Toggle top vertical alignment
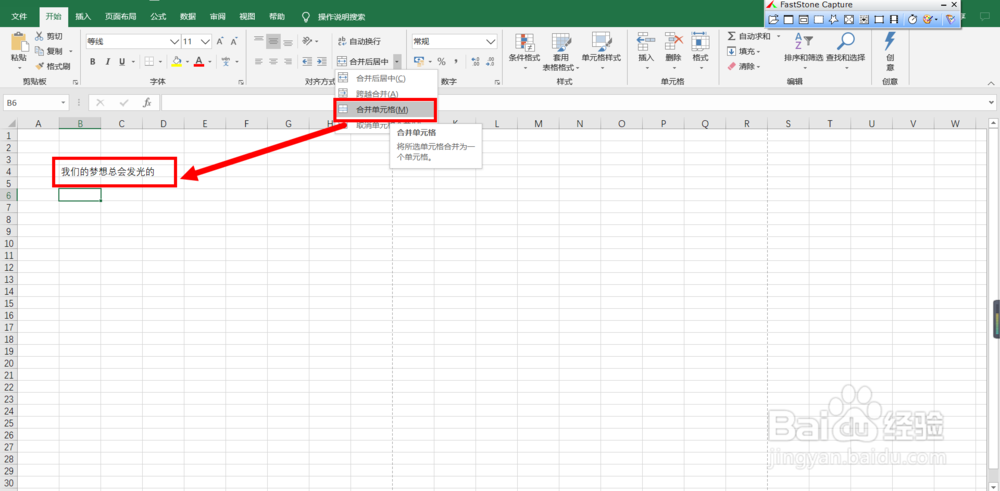Image resolution: width=1000 pixels, height=491 pixels. (258, 41)
